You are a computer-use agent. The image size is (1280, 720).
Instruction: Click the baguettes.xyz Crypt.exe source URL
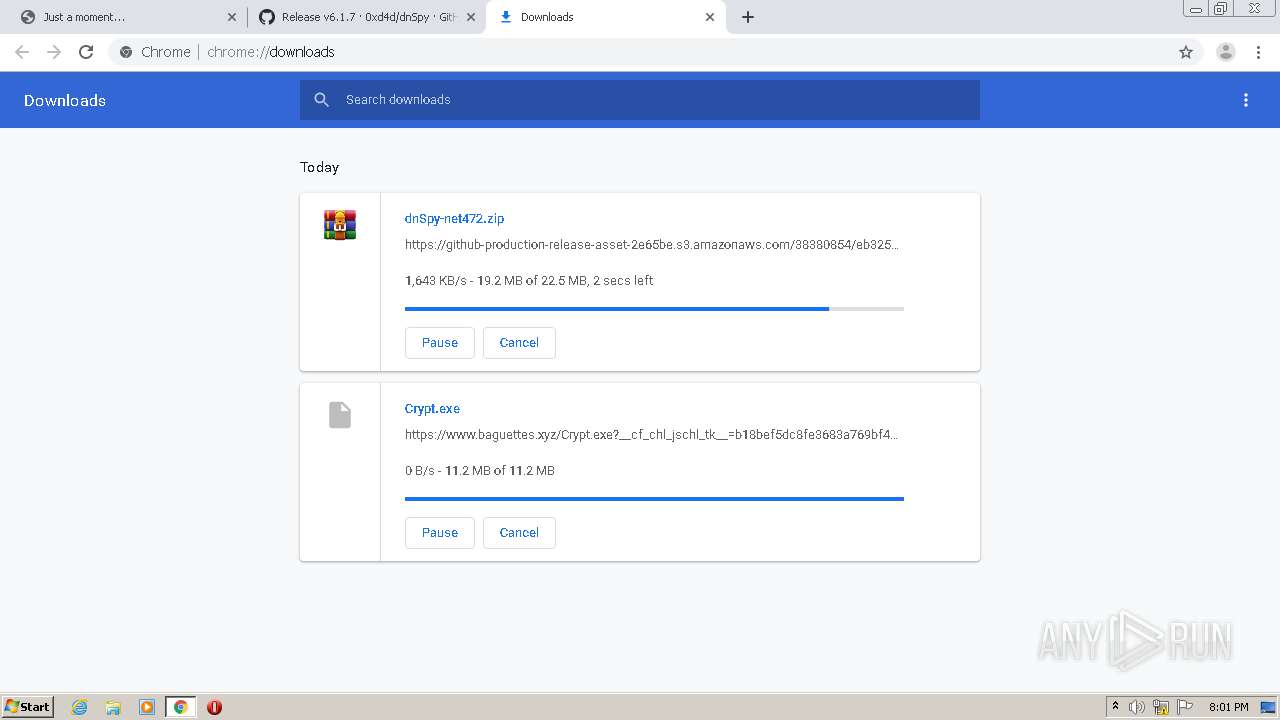pyautogui.click(x=652, y=434)
